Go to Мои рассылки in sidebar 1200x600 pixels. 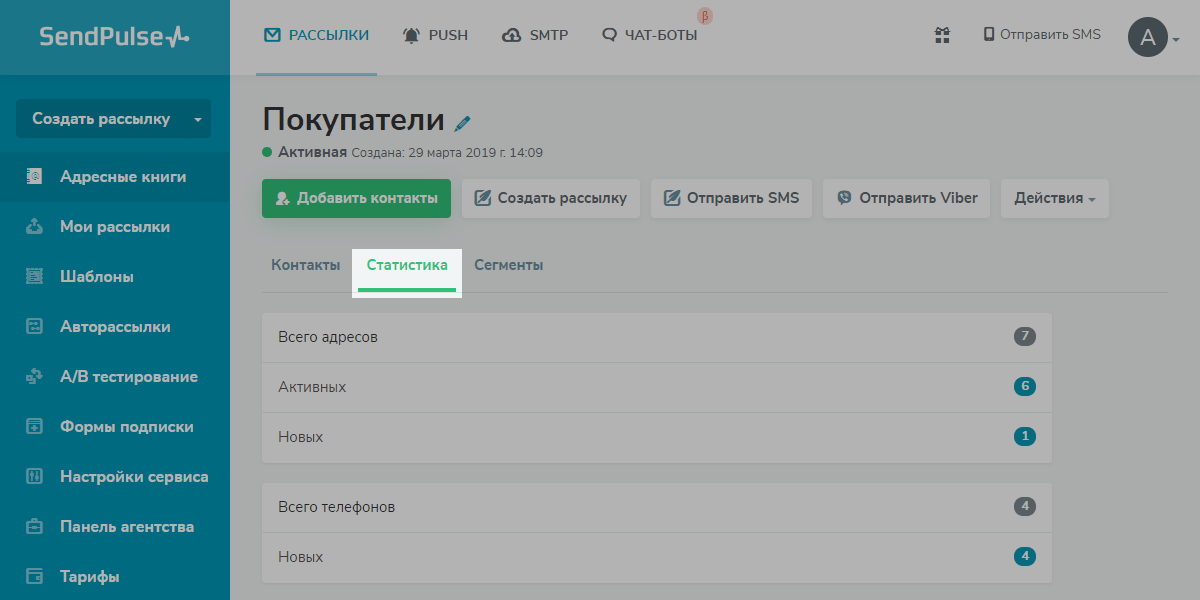(x=114, y=227)
